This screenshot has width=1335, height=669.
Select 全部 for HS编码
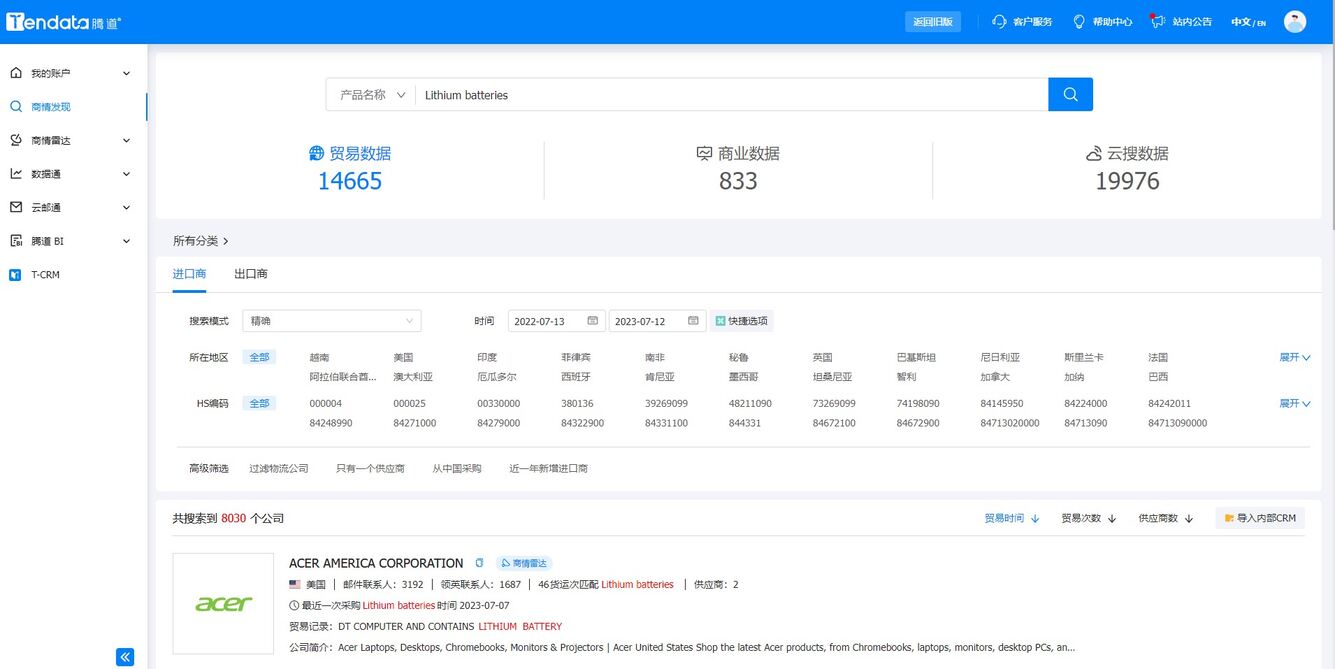tap(259, 403)
